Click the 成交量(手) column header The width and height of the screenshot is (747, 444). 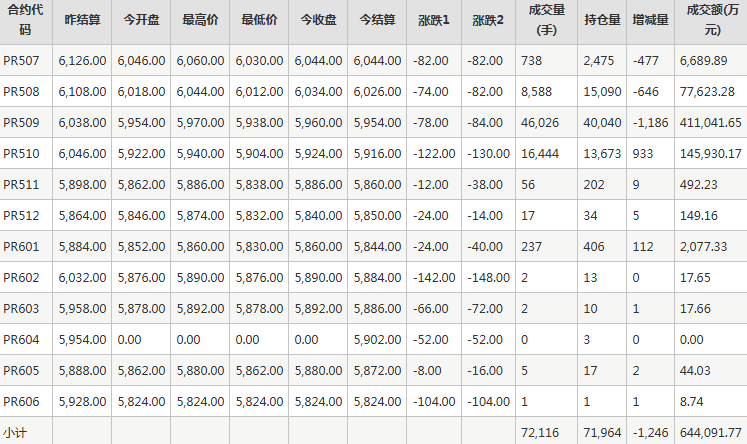pyautogui.click(x=546, y=20)
